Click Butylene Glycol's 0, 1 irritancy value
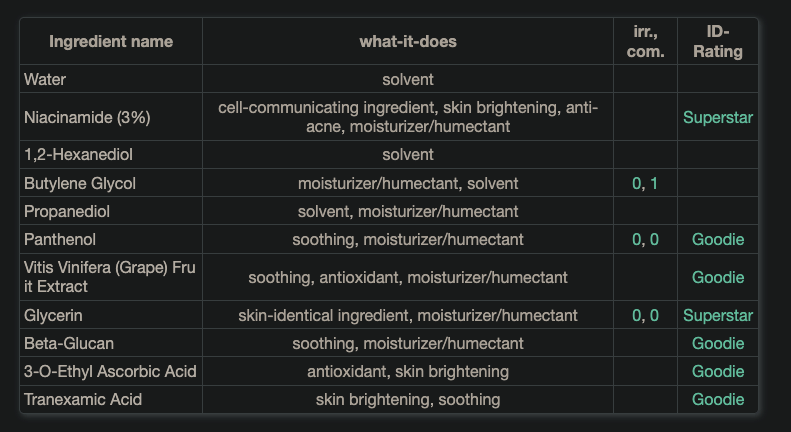Viewport: 791px width, 432px height. pos(645,184)
